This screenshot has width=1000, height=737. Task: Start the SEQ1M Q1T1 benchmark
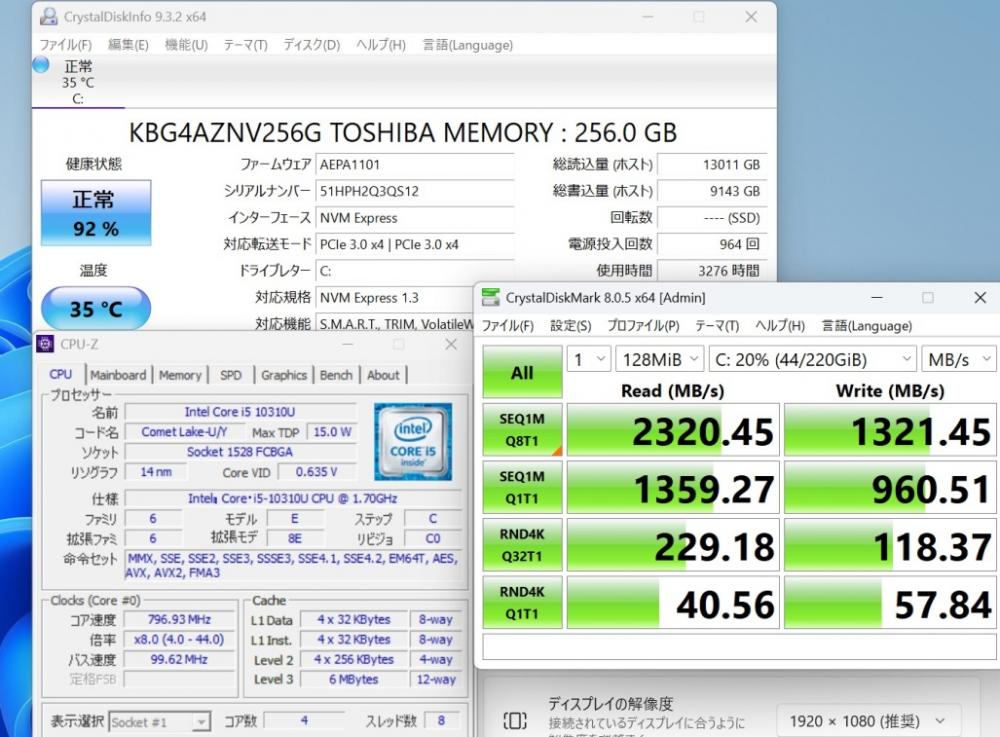click(x=522, y=488)
